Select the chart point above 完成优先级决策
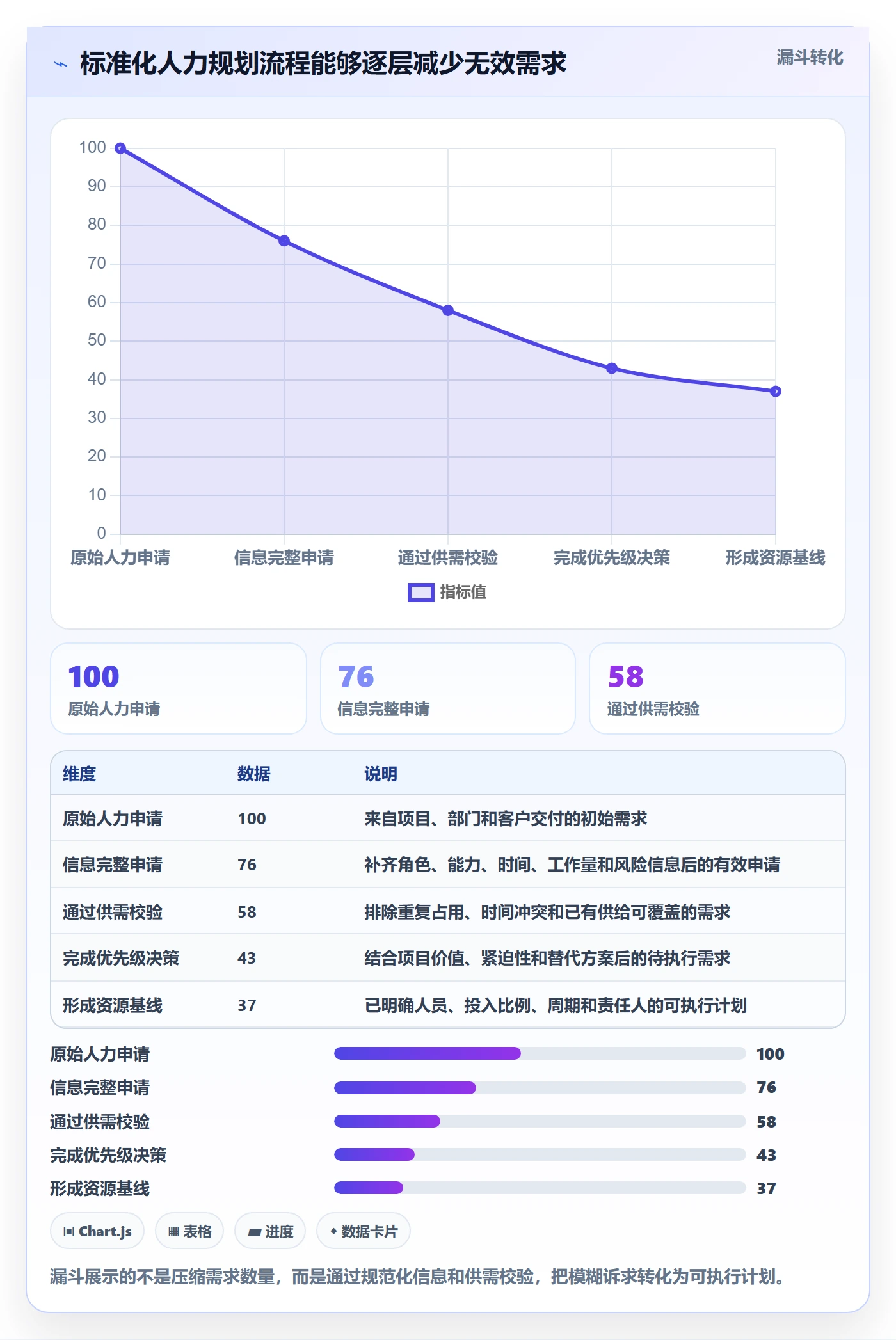The height and width of the screenshot is (1340, 896). click(x=612, y=369)
